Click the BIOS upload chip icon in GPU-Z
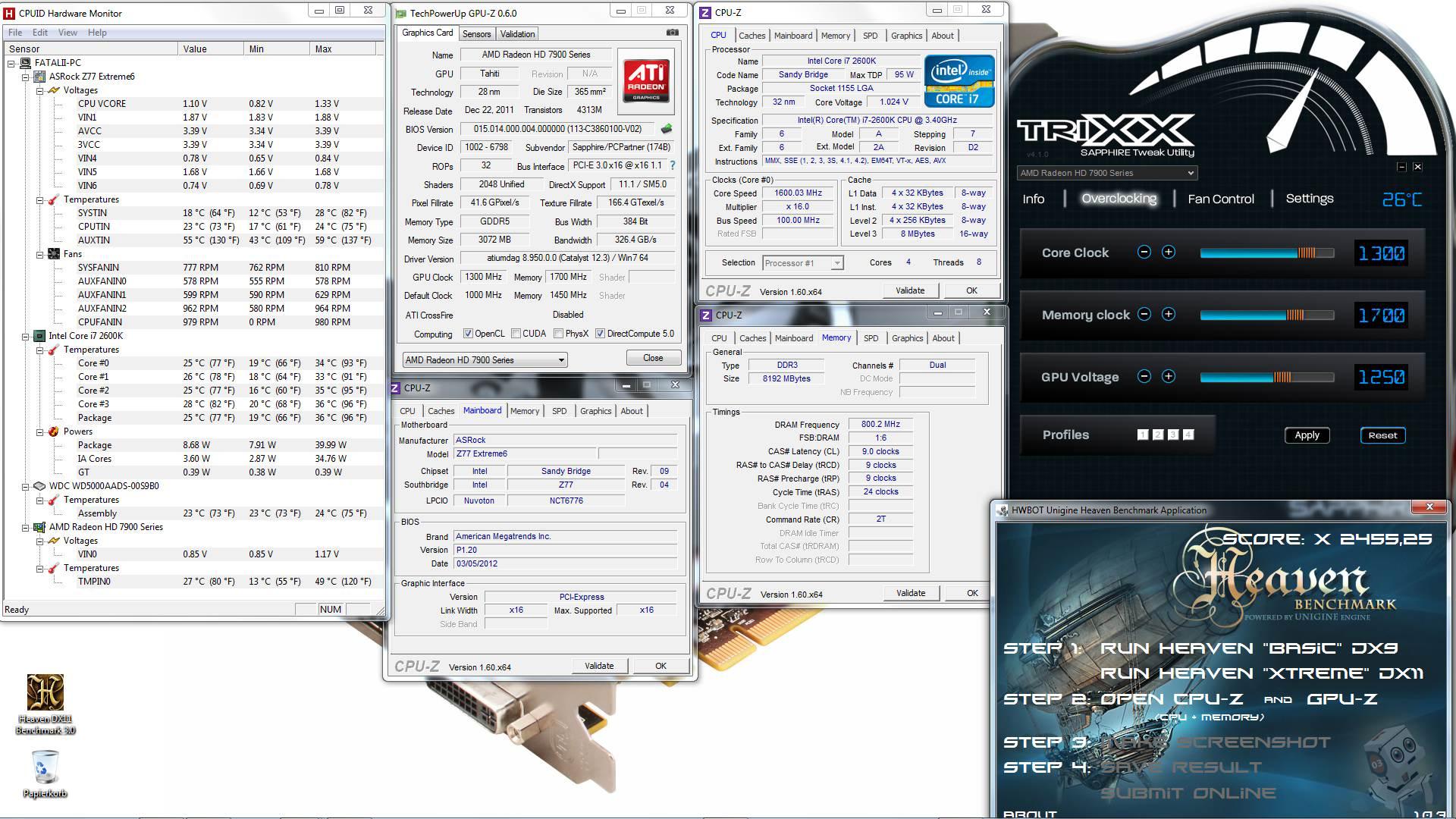 [667, 129]
